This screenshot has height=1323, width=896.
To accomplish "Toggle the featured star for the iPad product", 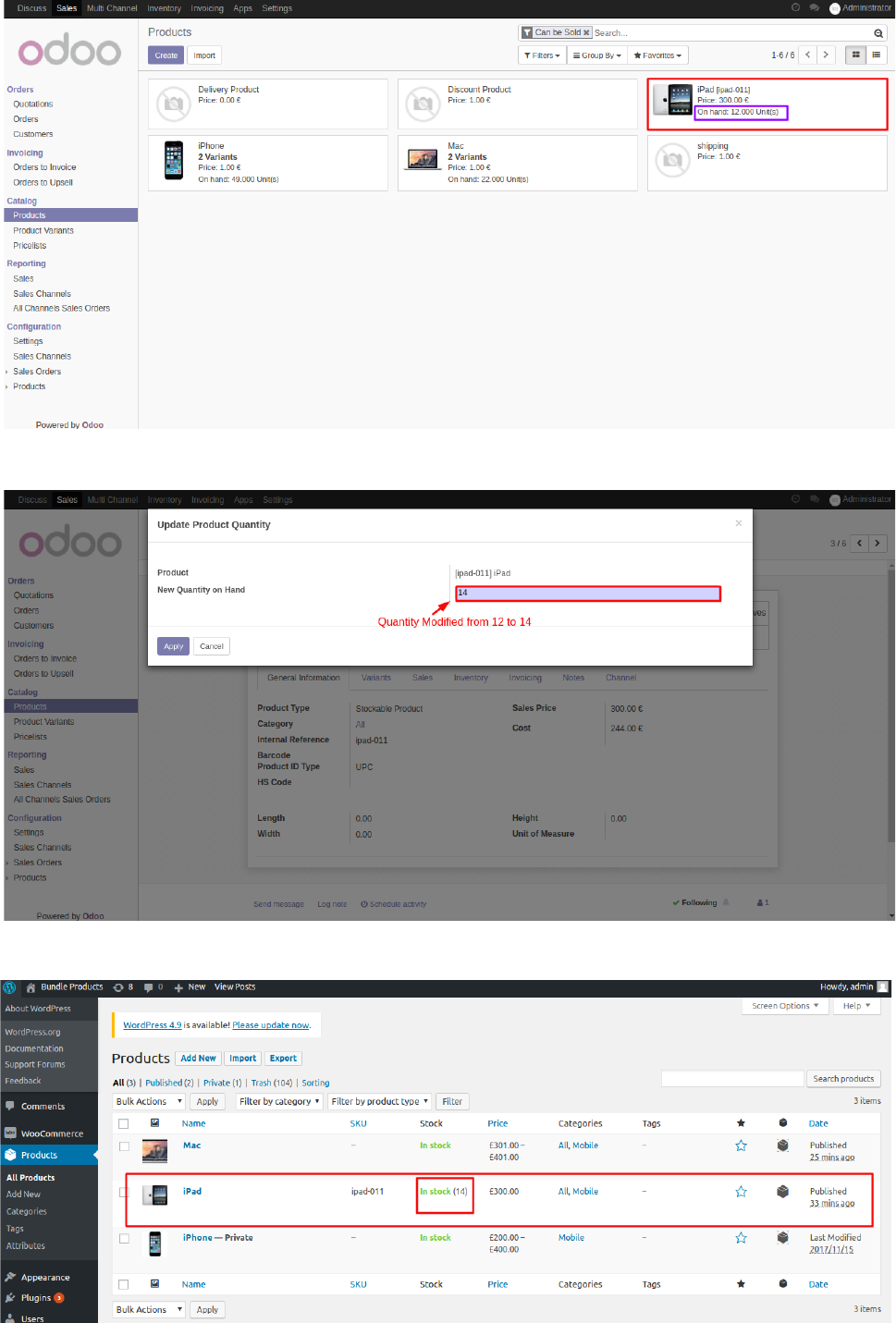I will pos(741,1192).
